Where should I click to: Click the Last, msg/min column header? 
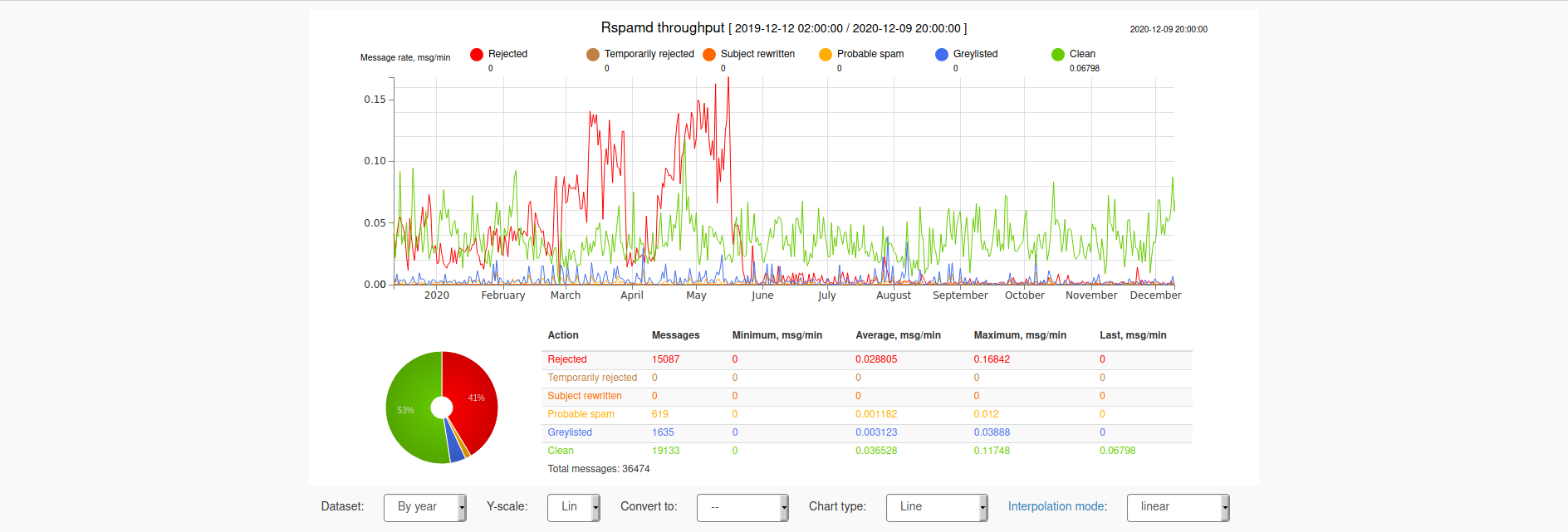tap(1133, 335)
